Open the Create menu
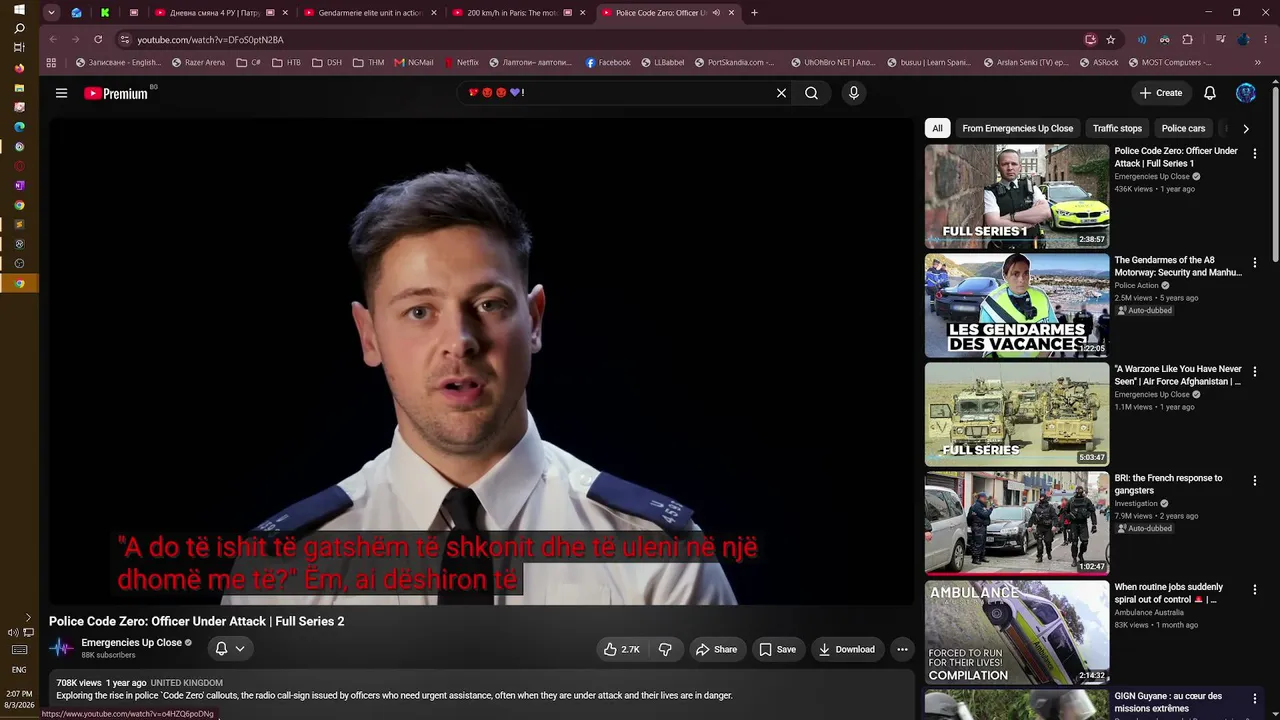Image resolution: width=1280 pixels, height=720 pixels. tap(1161, 93)
